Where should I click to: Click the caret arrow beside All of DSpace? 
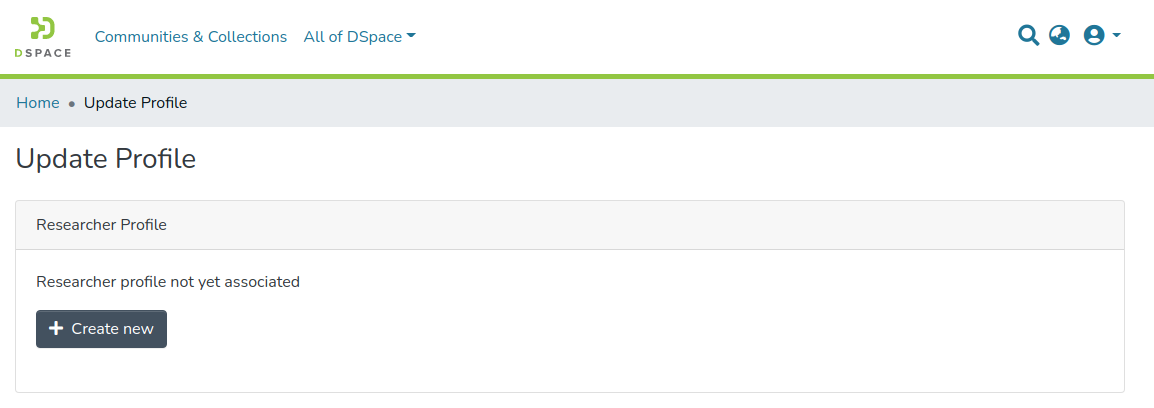(411, 36)
